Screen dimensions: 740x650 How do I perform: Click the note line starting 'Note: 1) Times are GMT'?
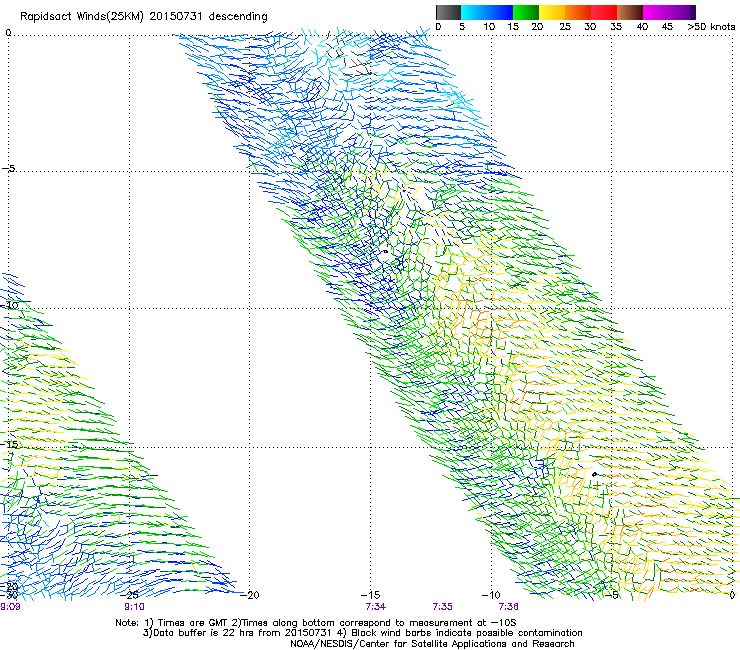point(315,623)
